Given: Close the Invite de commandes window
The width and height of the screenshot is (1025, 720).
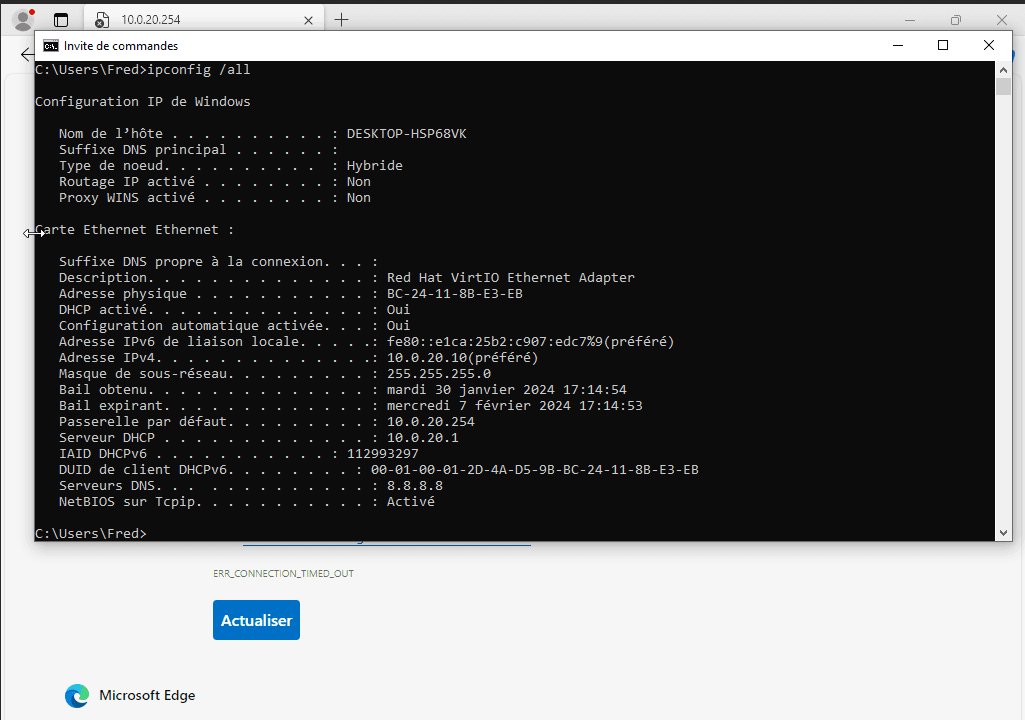Looking at the screenshot, I should [989, 45].
